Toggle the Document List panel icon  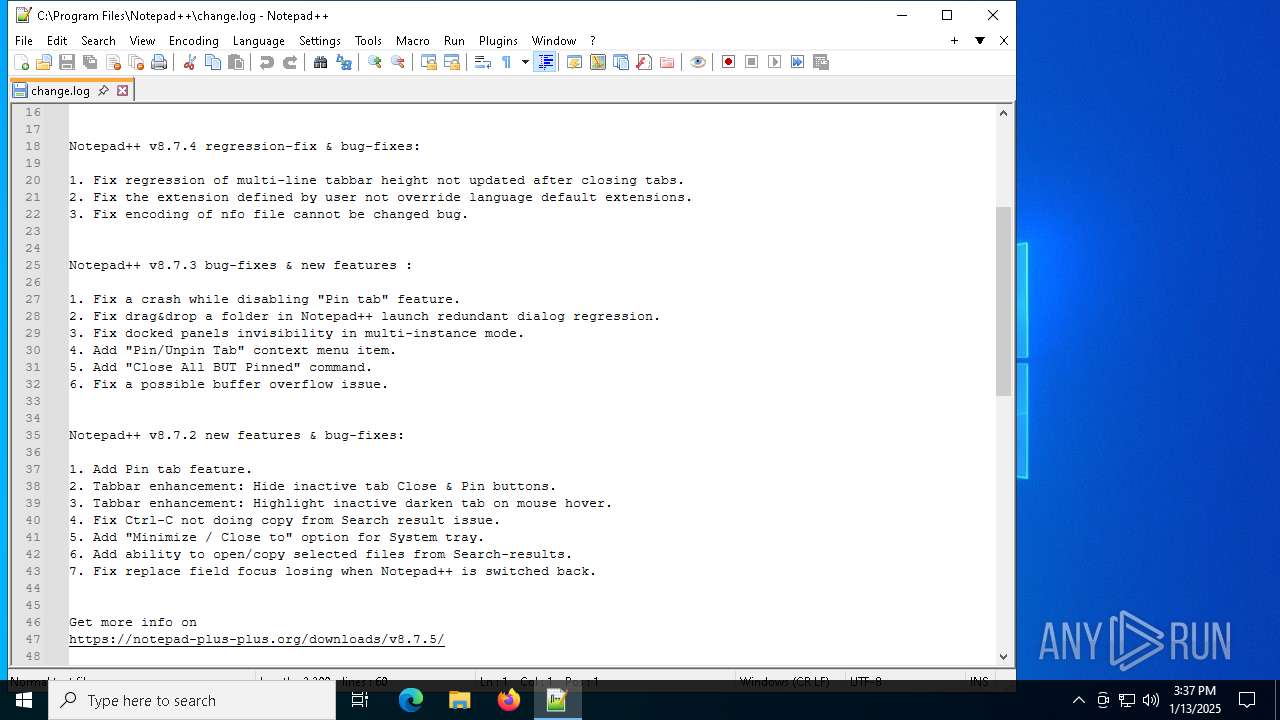point(621,62)
